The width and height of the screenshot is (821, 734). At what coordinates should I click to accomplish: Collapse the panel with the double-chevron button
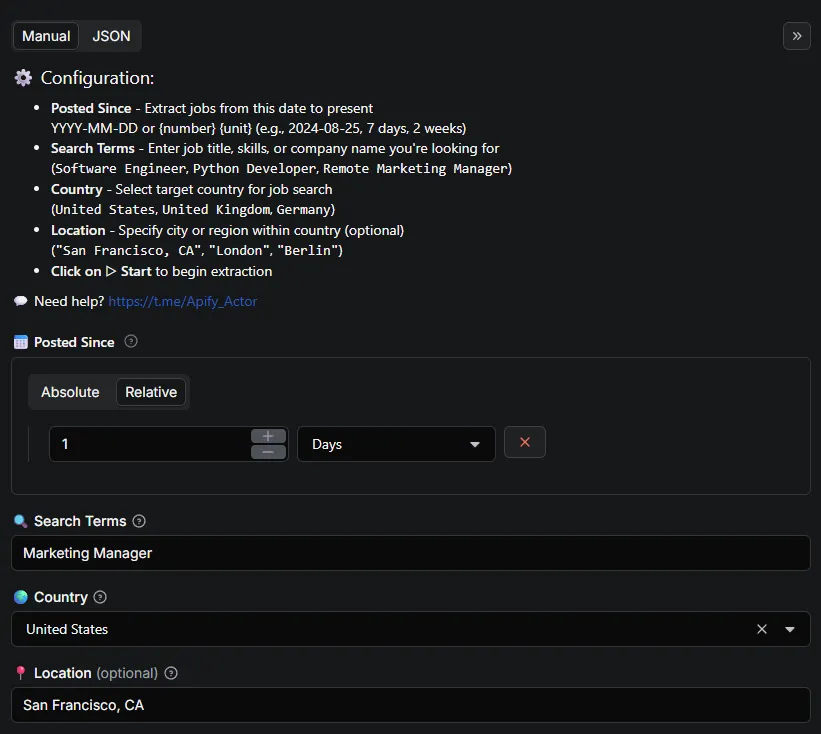pos(796,36)
